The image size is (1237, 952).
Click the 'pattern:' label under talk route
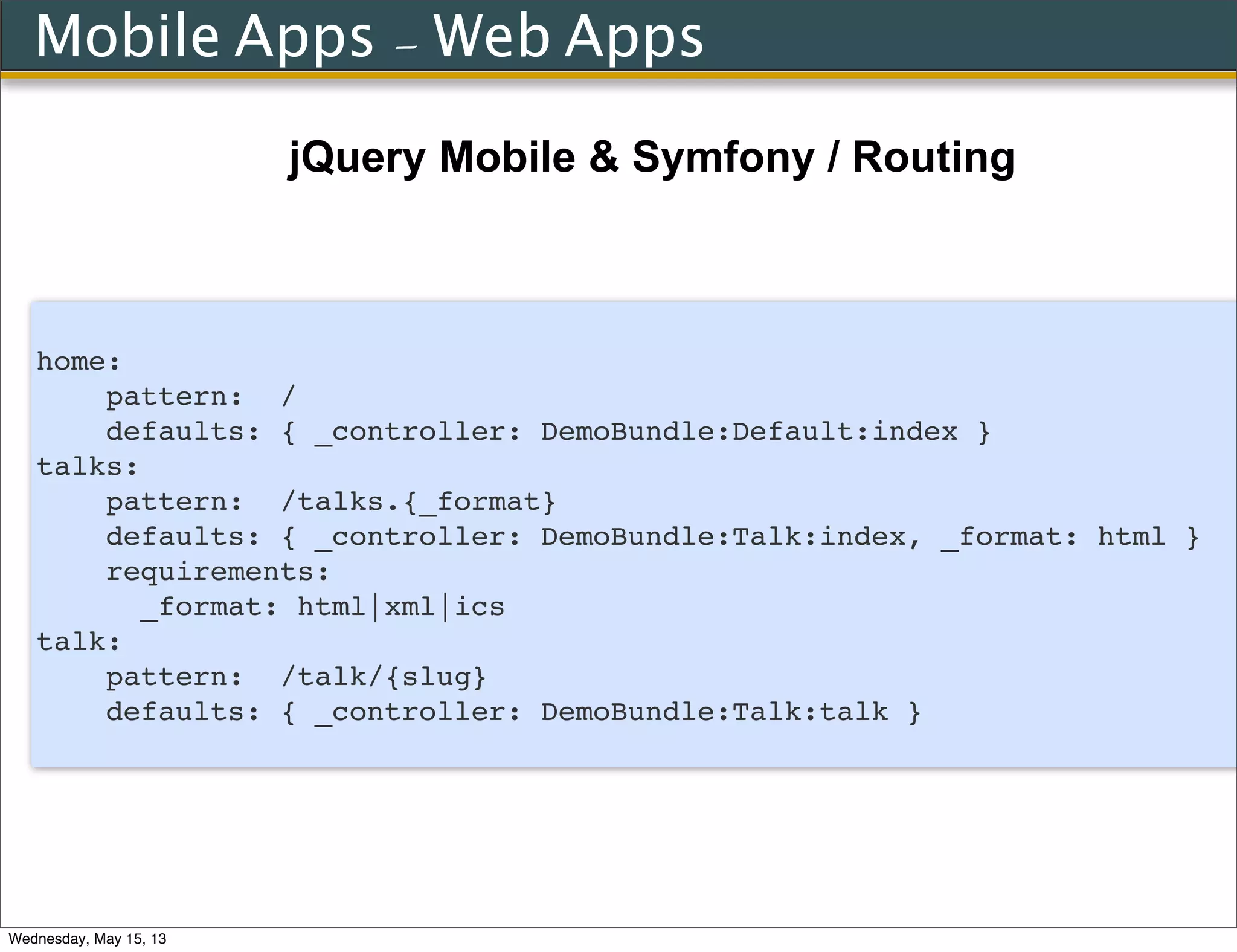click(174, 677)
